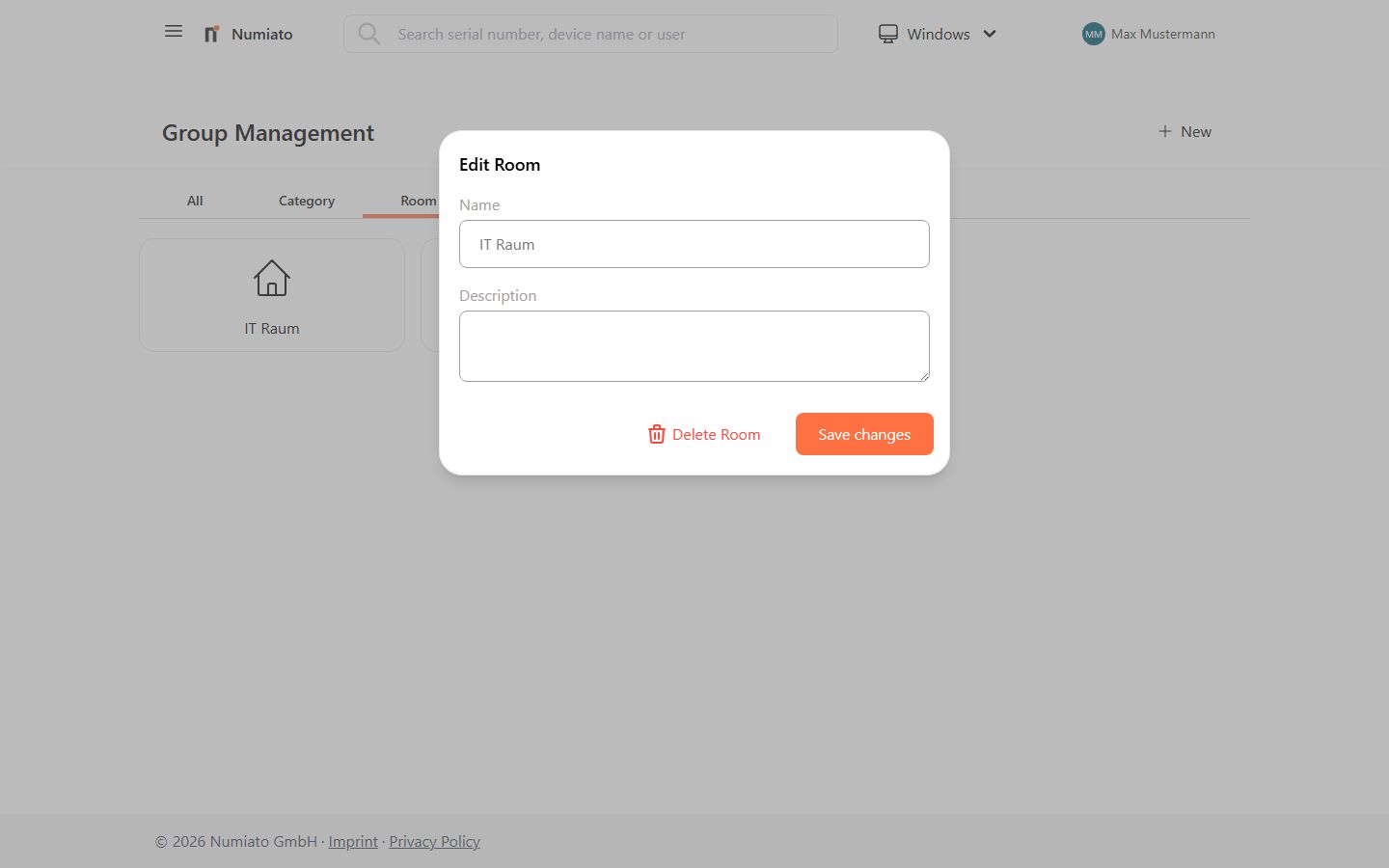Viewport: 1389px width, 868px height.
Task: Grab the Description textarea resize handle
Action: click(924, 376)
